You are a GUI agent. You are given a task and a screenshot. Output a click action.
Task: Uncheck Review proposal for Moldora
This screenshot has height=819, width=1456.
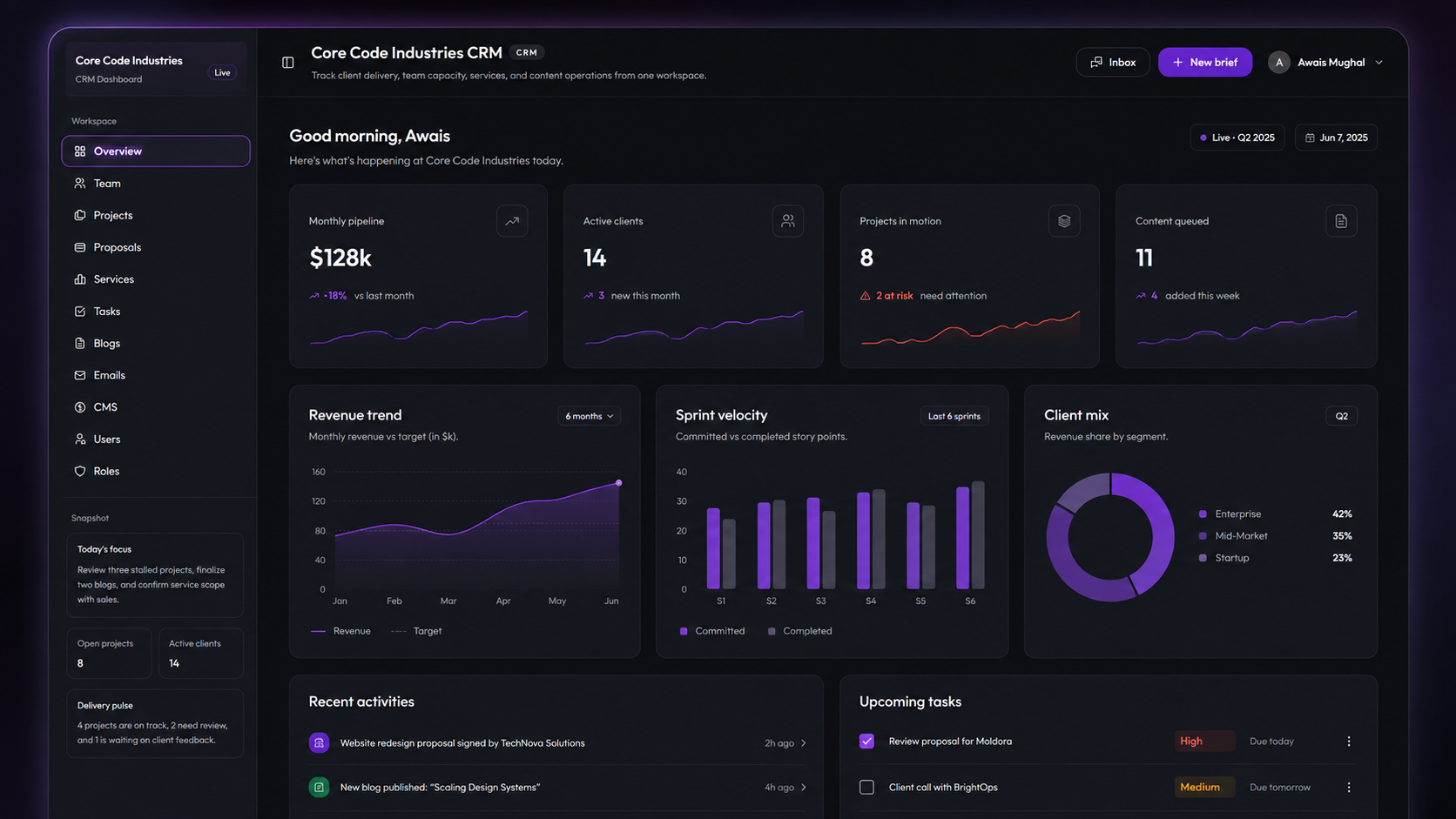pos(866,742)
